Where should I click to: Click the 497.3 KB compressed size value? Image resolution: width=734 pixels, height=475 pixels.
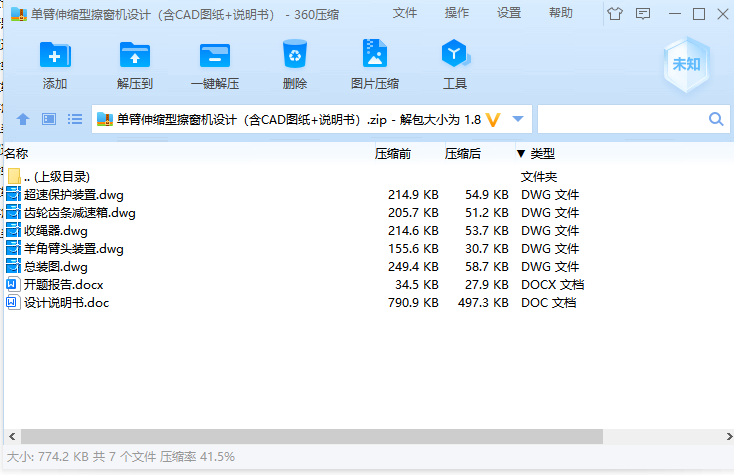(483, 303)
